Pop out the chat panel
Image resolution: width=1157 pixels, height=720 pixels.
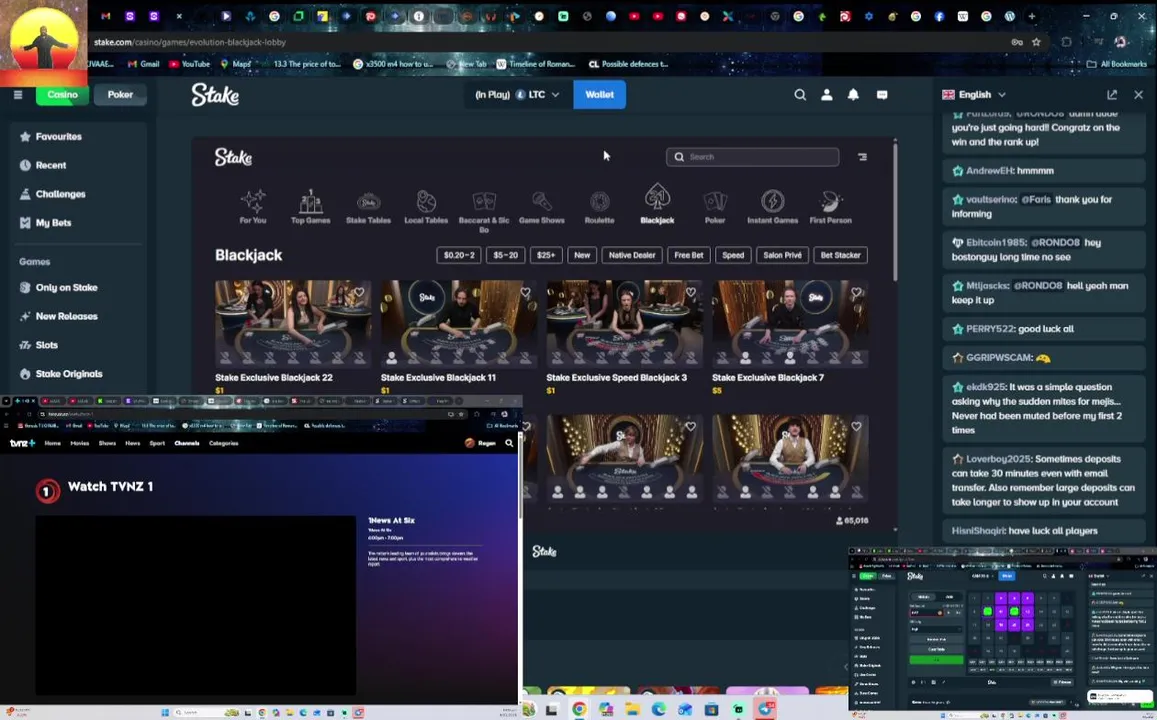(1112, 94)
